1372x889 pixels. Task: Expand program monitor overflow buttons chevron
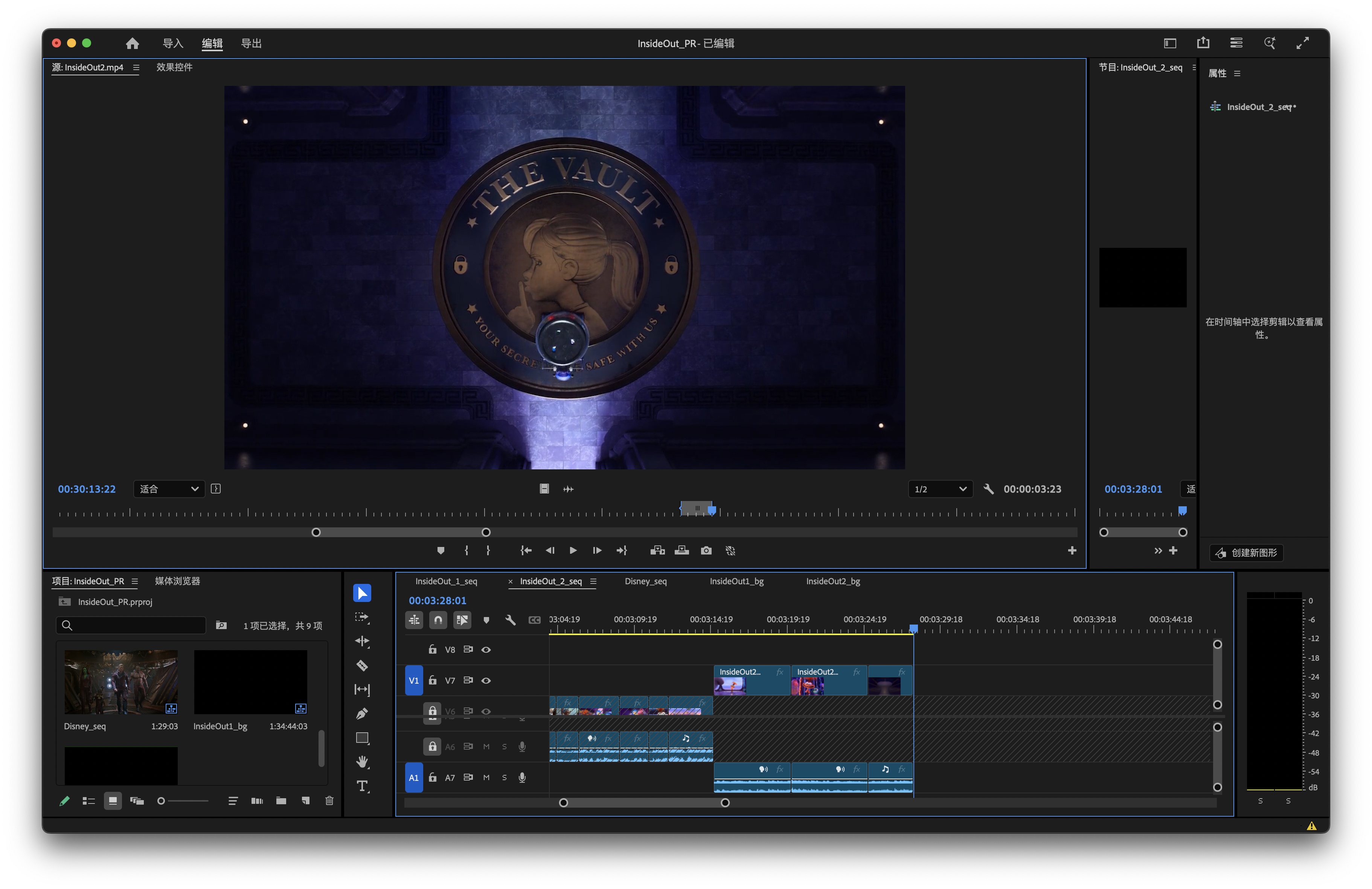[1157, 550]
